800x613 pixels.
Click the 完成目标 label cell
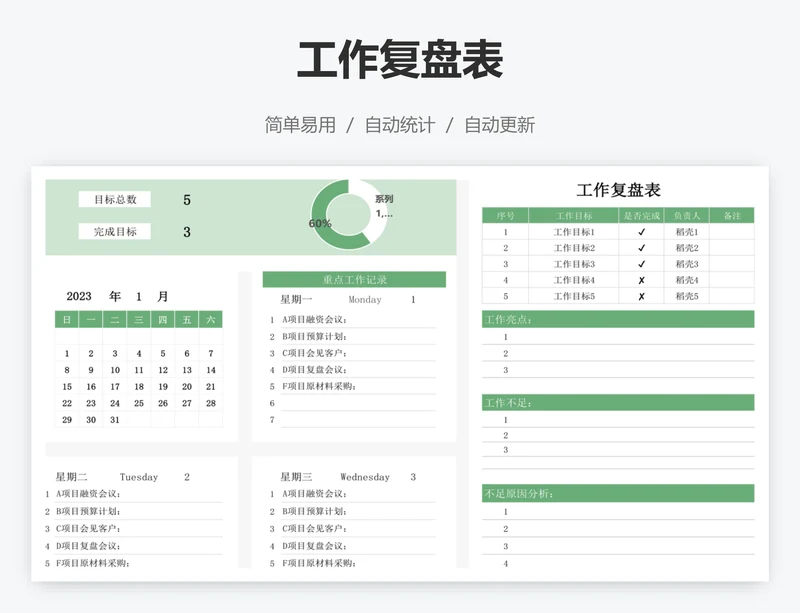pyautogui.click(x=115, y=231)
